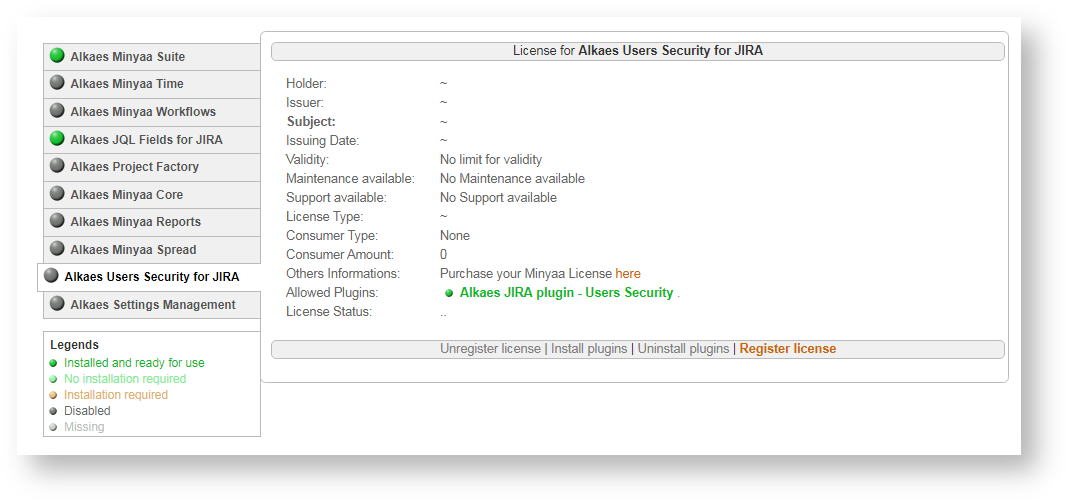Screen dimensions: 1069x503
Task: Select the Alkaes Minyaa Workflows tab
Action: pos(152,112)
